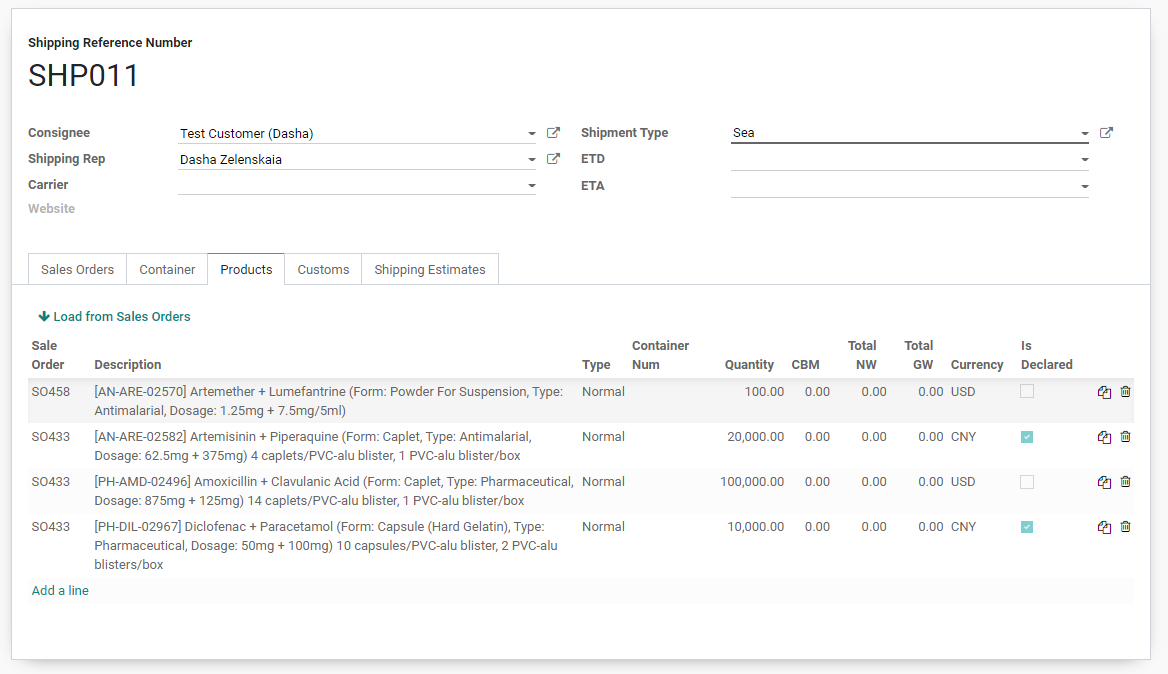Click quantity 20,000.00 cell
Screen dimensions: 1168x674
point(755,437)
